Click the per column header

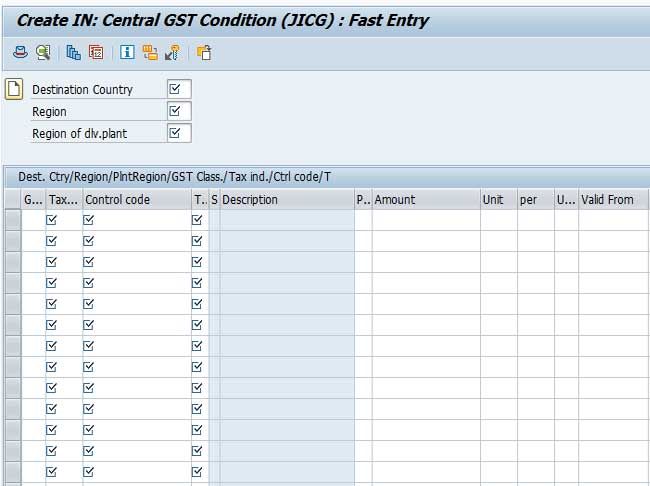coord(536,199)
